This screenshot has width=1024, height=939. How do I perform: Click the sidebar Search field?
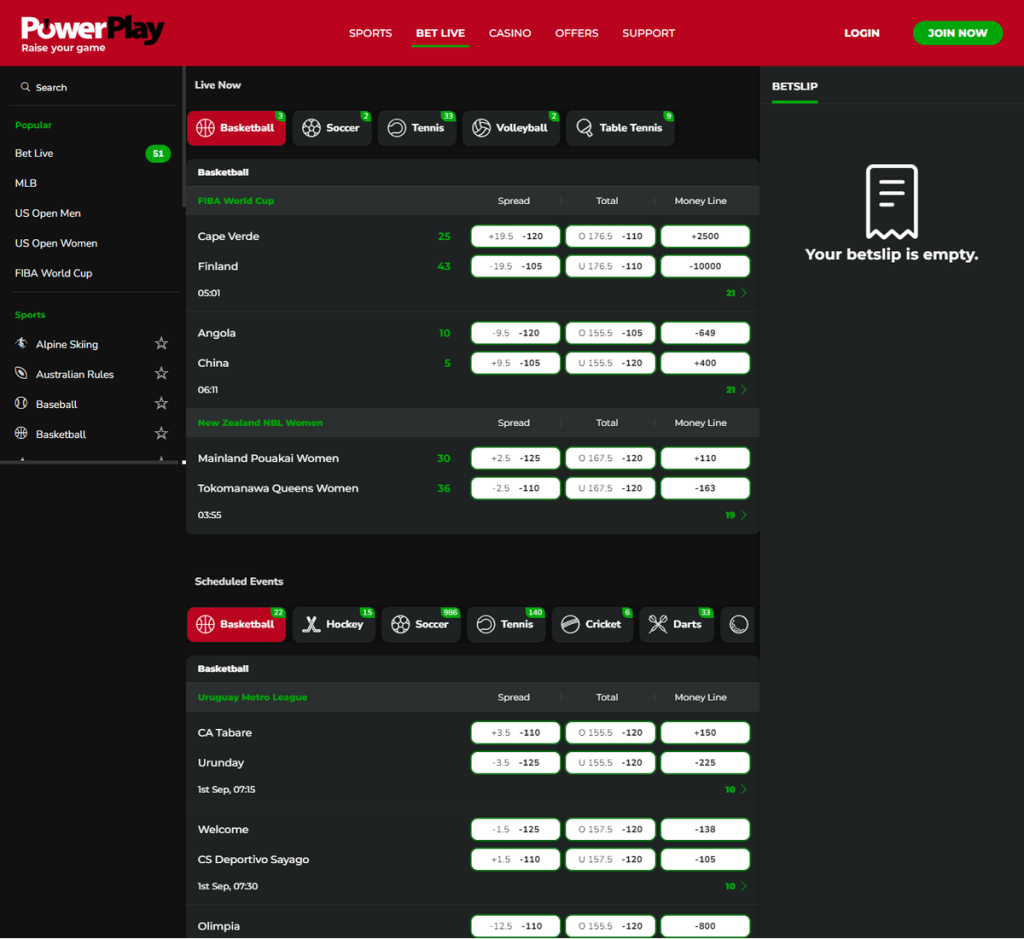pyautogui.click(x=92, y=88)
